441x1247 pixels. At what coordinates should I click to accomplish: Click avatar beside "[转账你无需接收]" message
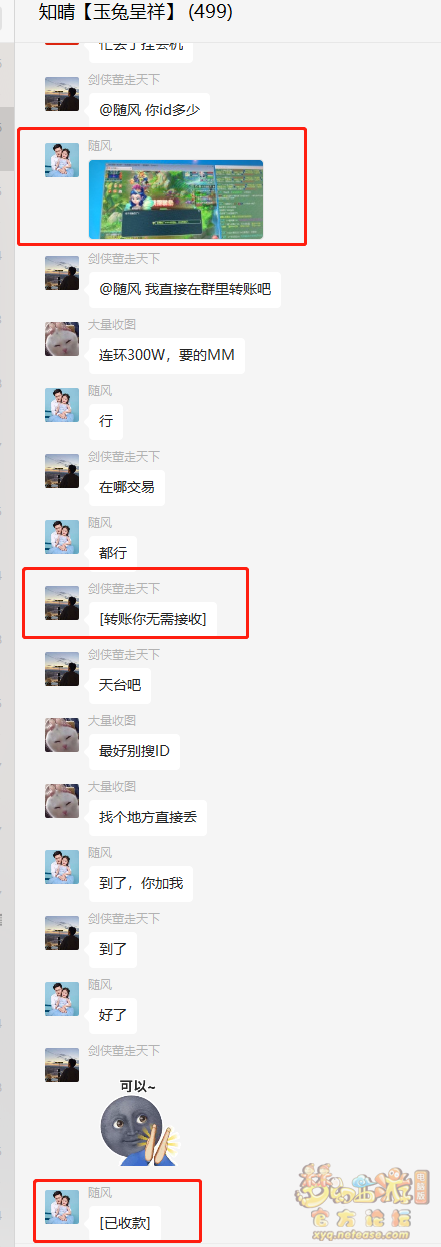[x=62, y=603]
